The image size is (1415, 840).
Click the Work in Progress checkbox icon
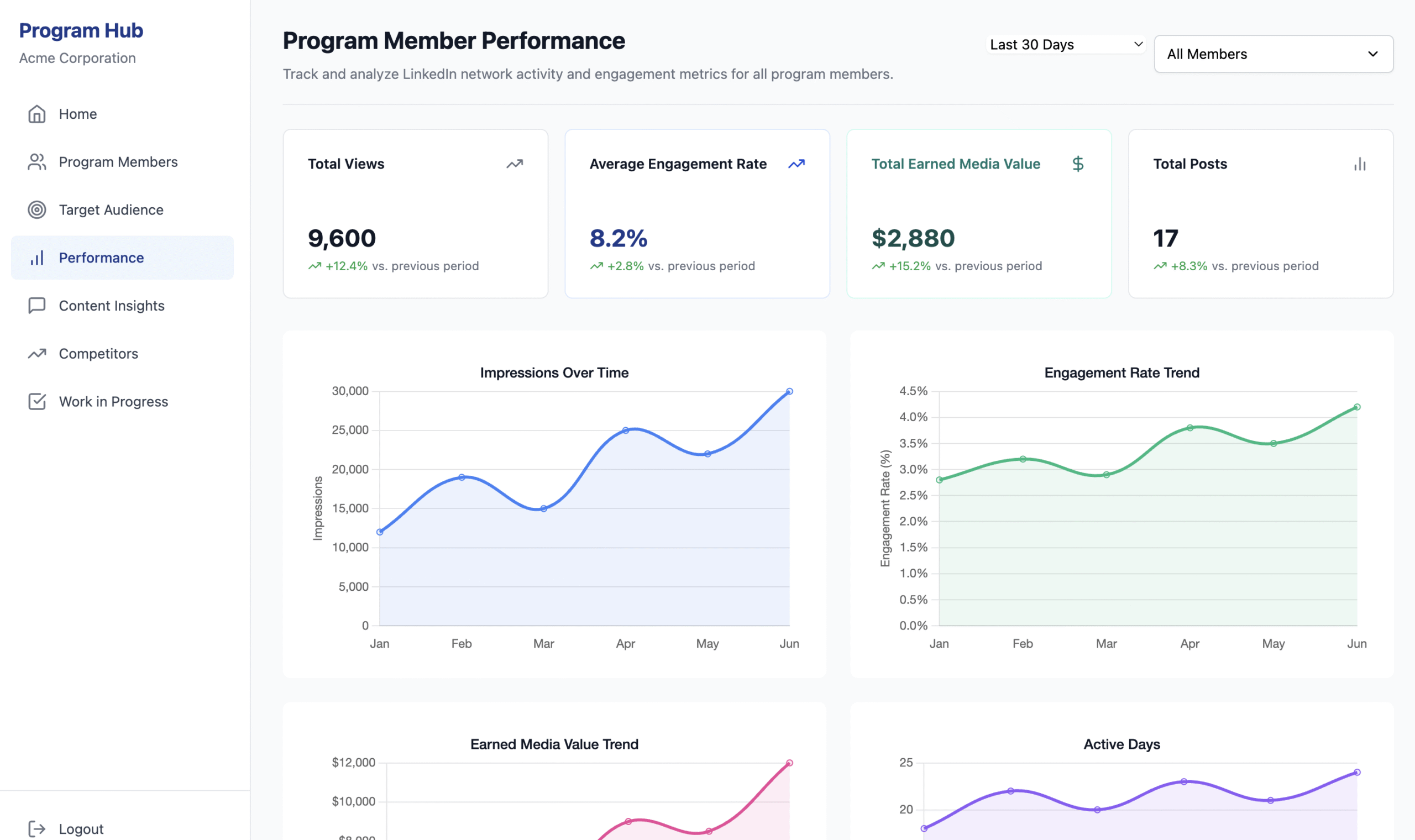[37, 402]
